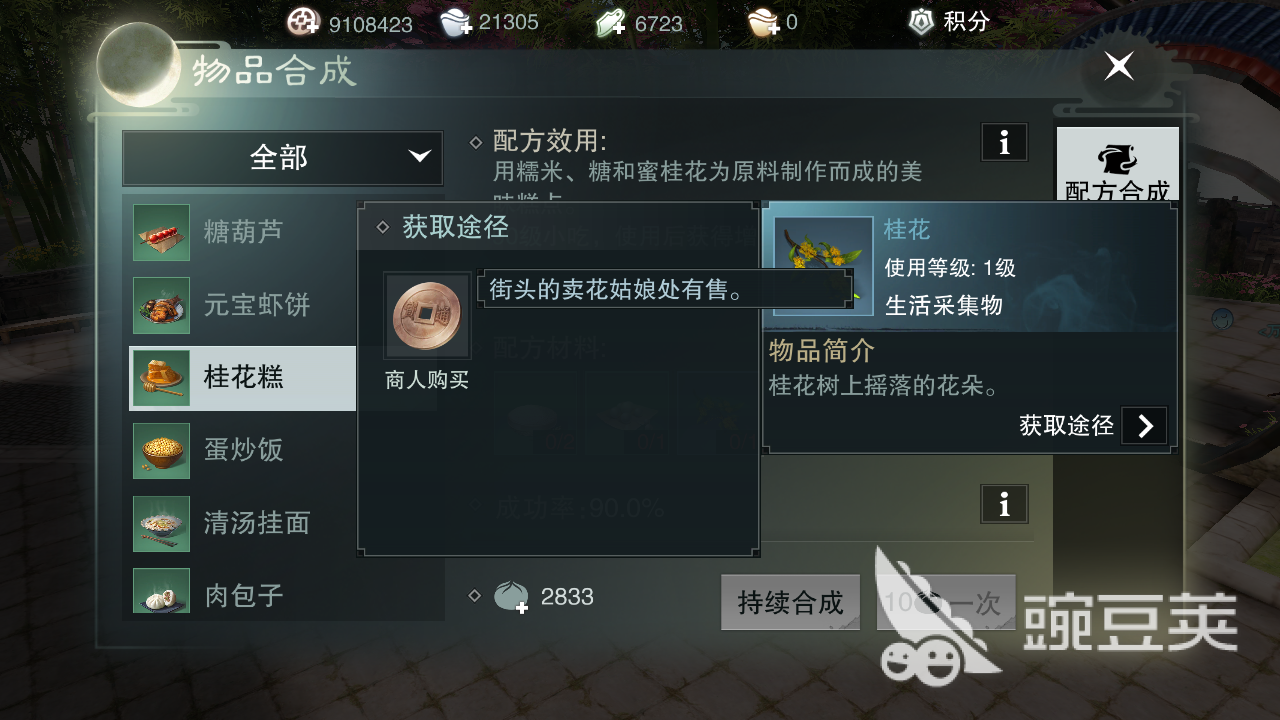Switch to the 配方合成 tab
The width and height of the screenshot is (1280, 720).
pyautogui.click(x=1118, y=165)
